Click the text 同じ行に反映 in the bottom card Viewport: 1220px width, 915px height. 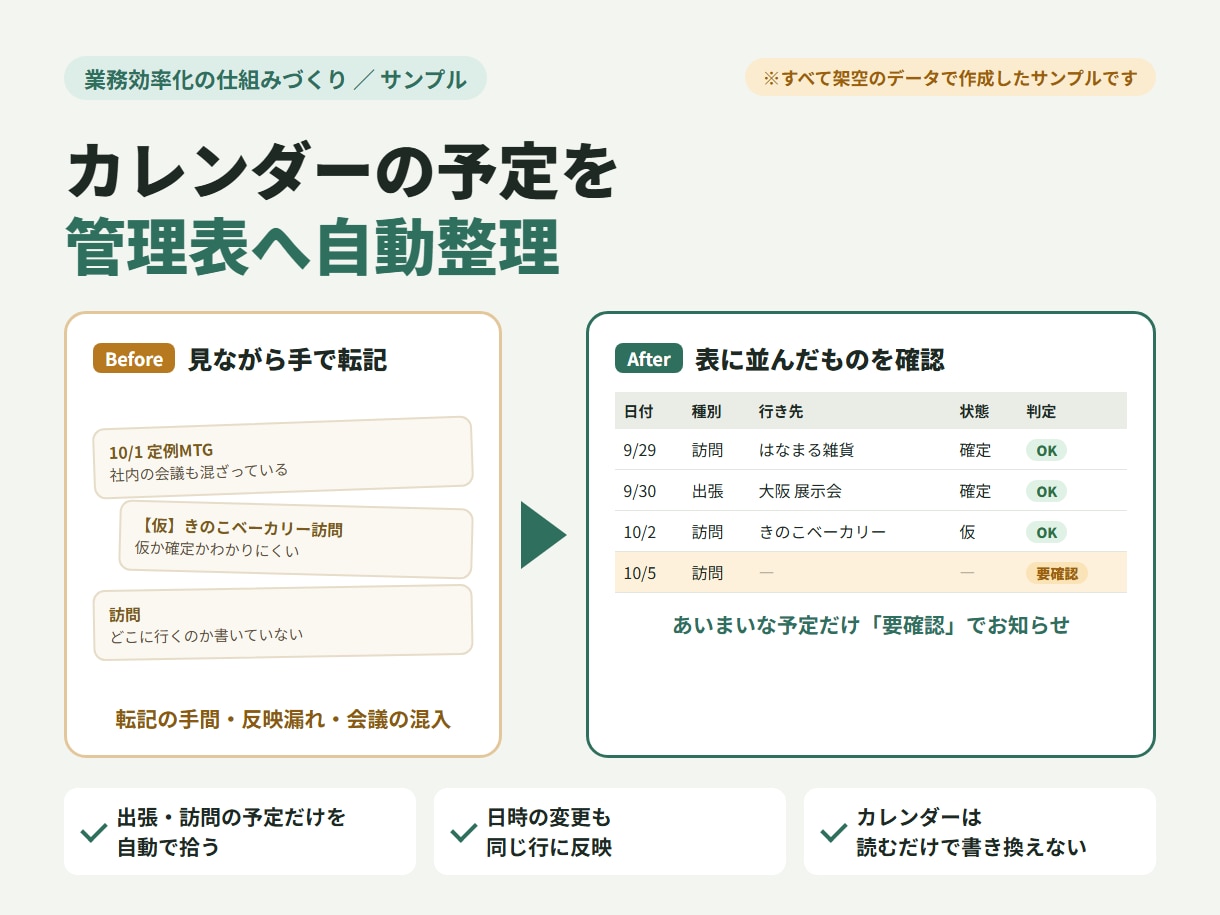point(549,847)
